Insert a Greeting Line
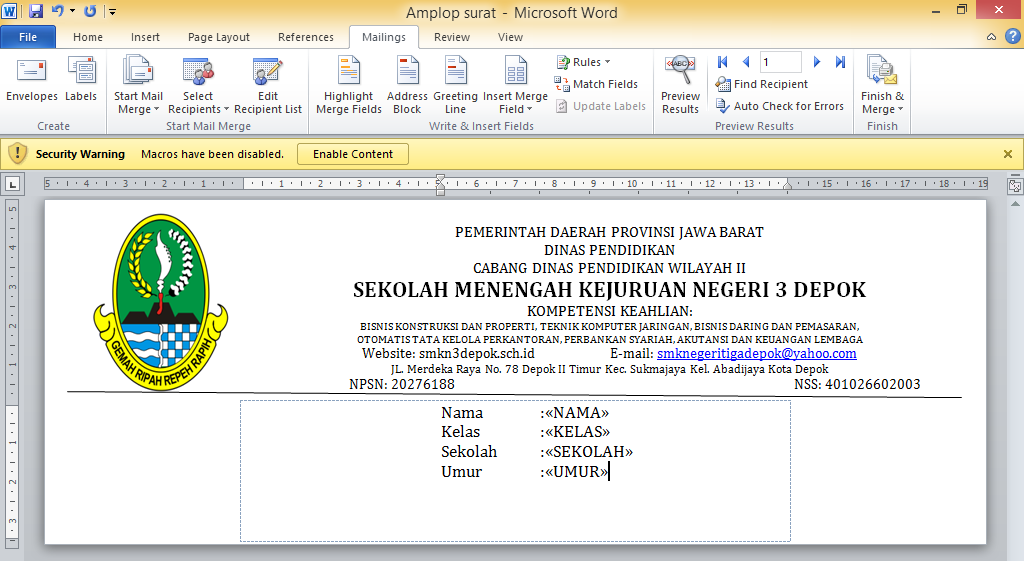This screenshot has height=561, width=1024. (455, 85)
